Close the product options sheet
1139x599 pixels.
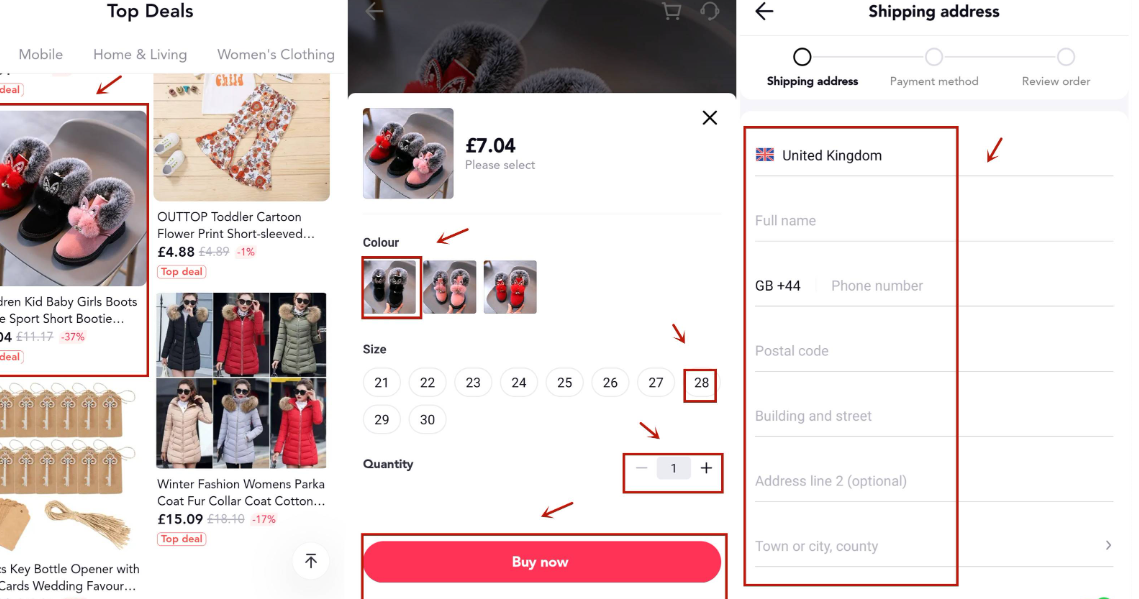tap(710, 118)
